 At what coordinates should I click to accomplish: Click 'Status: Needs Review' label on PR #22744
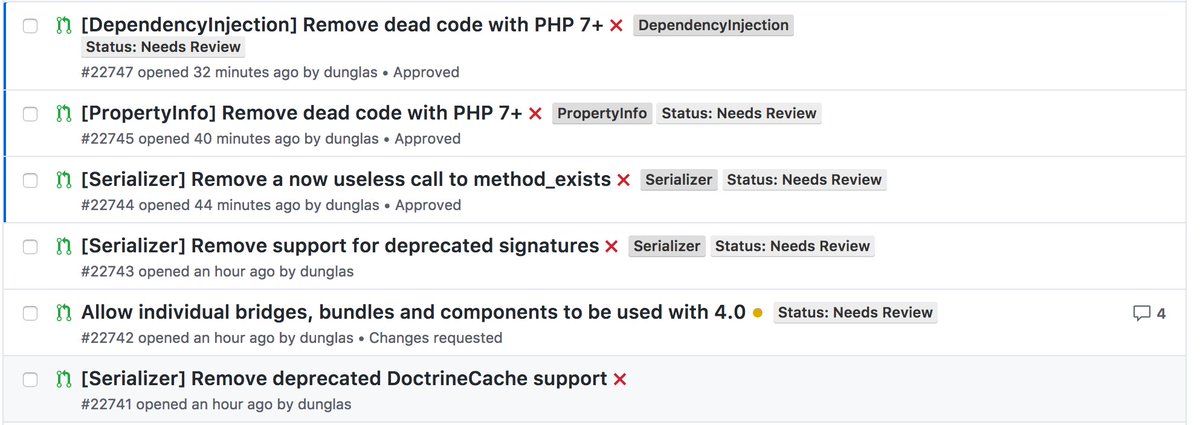pos(804,180)
